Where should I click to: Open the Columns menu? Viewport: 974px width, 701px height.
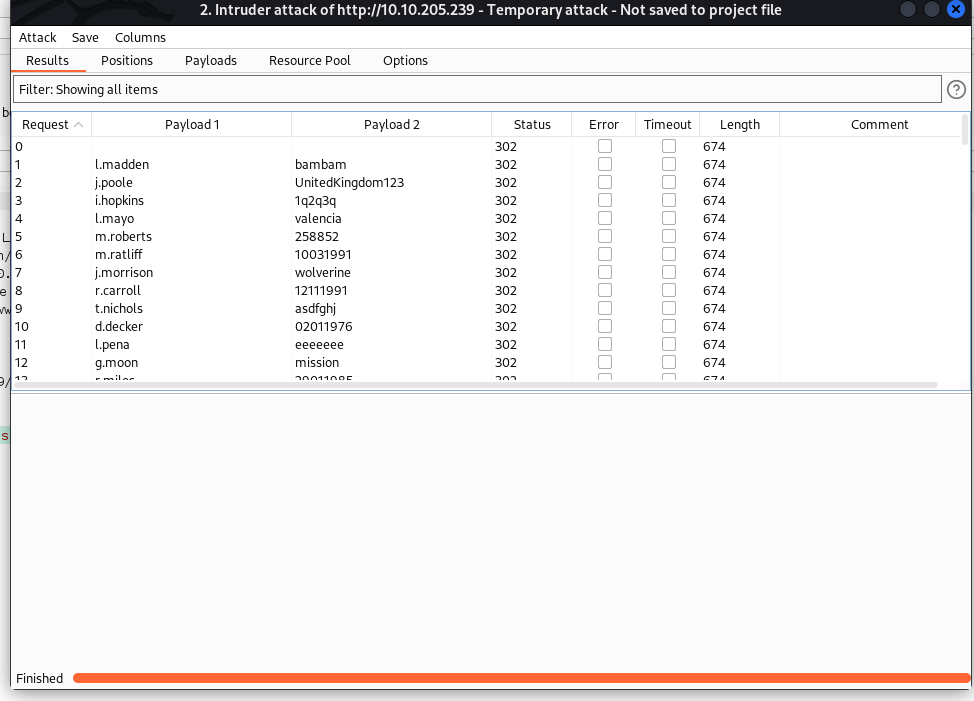(140, 37)
